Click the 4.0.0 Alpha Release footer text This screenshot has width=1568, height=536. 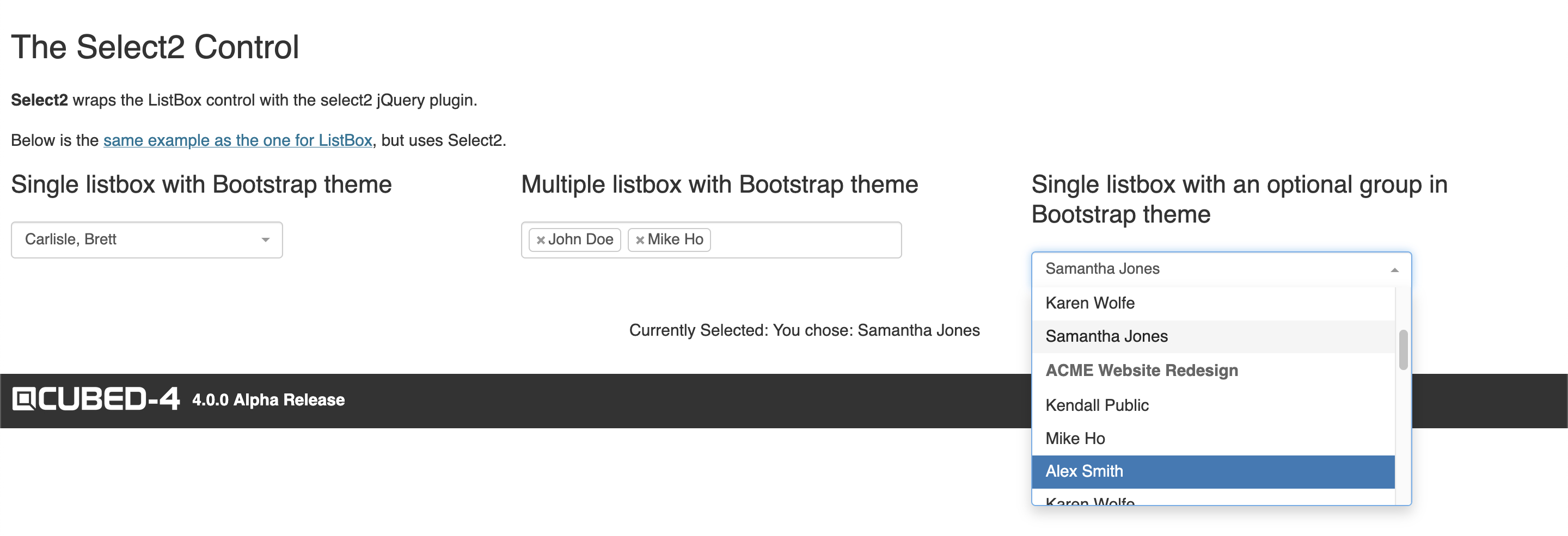click(268, 401)
